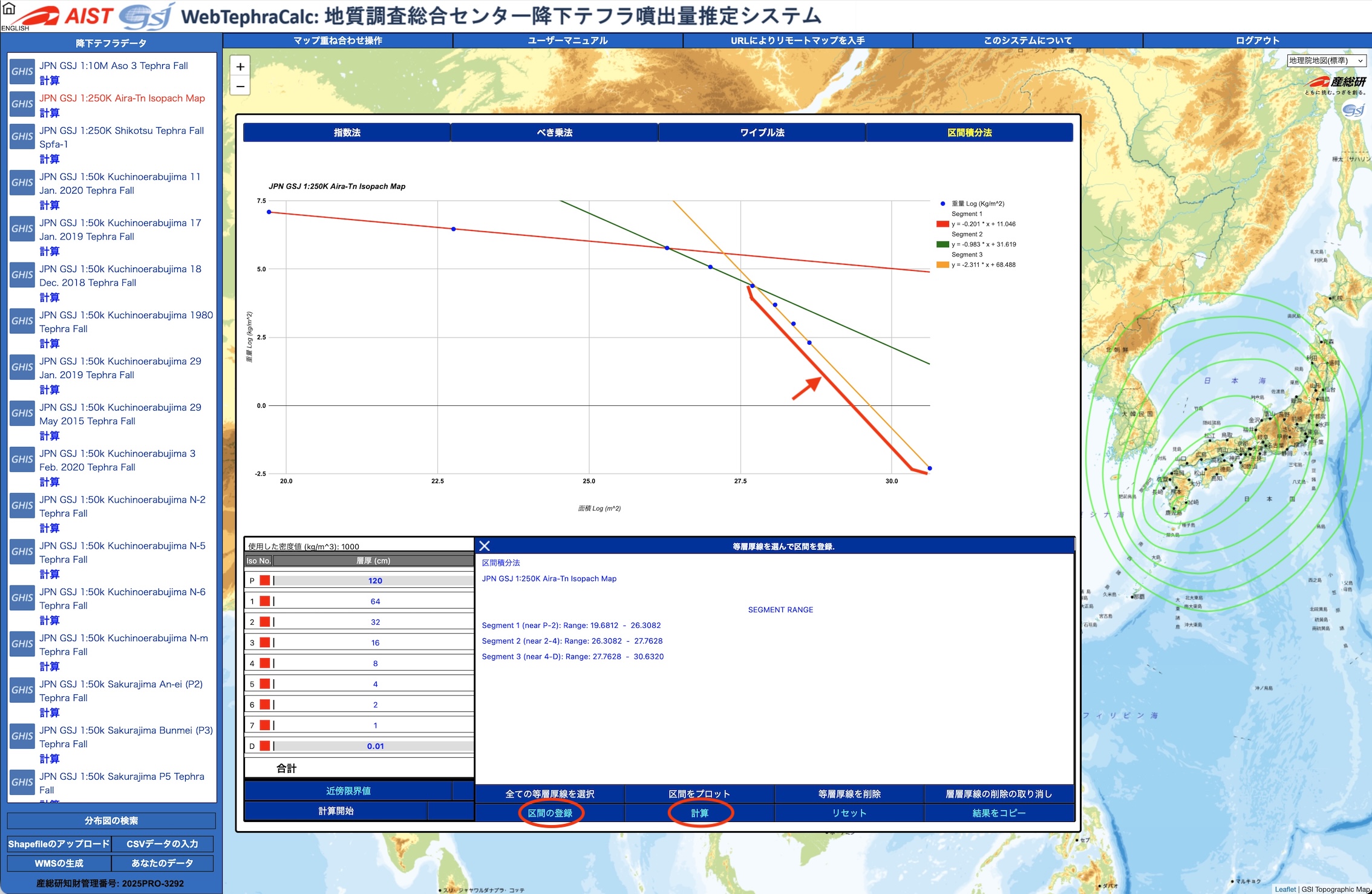Close the segment registration panel with X

(x=485, y=546)
